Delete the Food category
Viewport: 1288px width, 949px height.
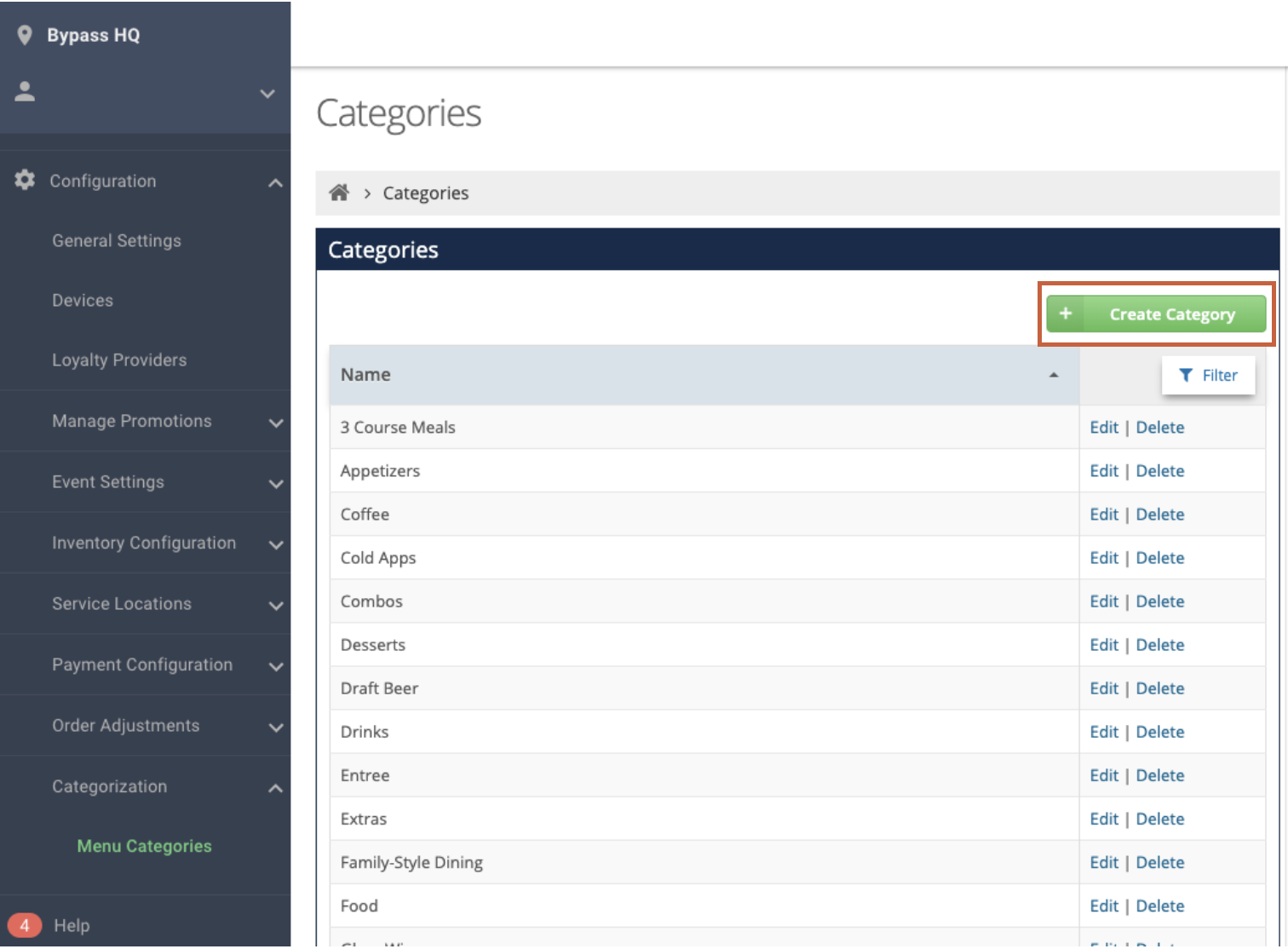(x=1160, y=905)
